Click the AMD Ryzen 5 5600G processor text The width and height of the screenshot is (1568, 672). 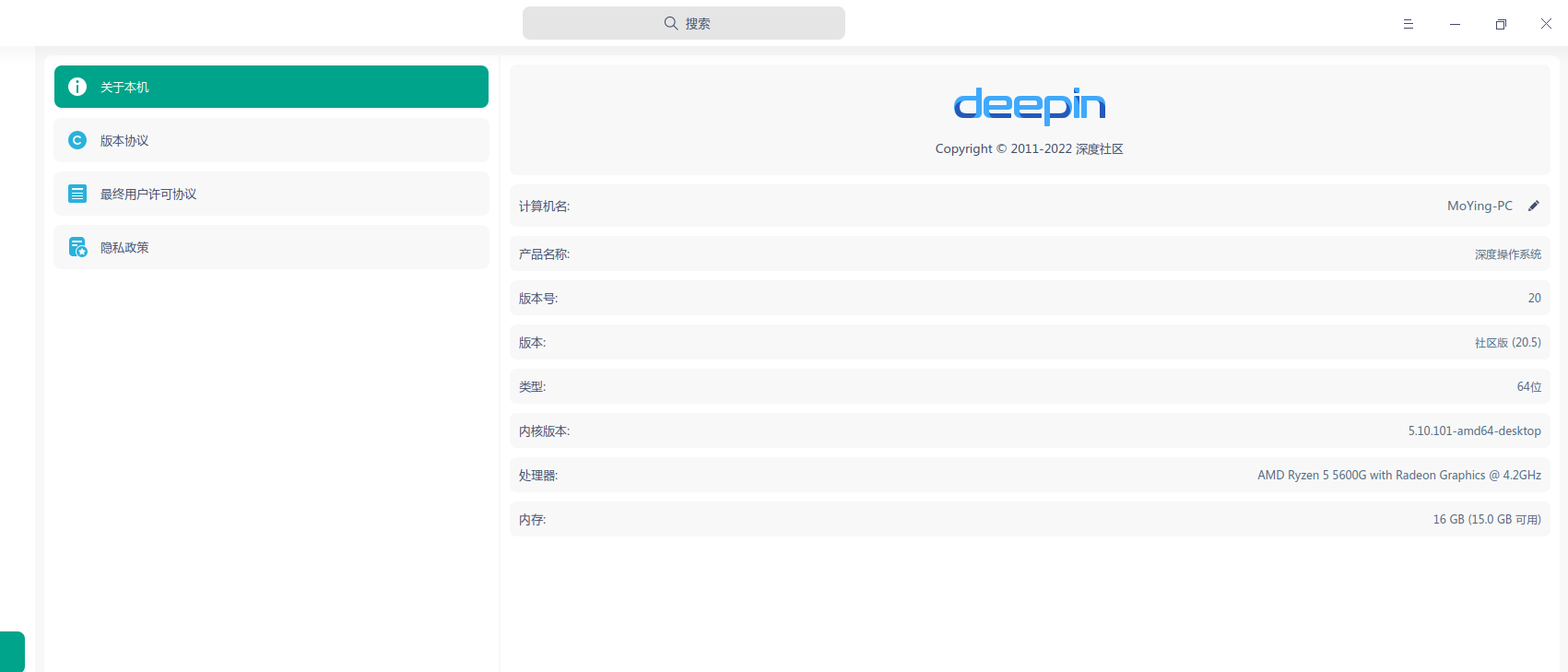pos(1399,475)
